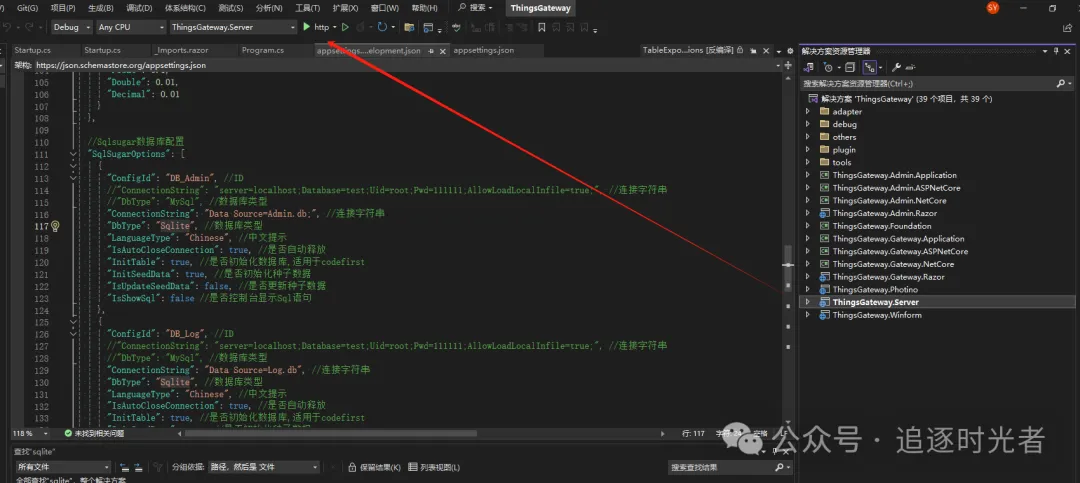Screen dimensions: 1080x483
Task: Click the restart circular arrow icon in toolbar
Action: click(382, 27)
